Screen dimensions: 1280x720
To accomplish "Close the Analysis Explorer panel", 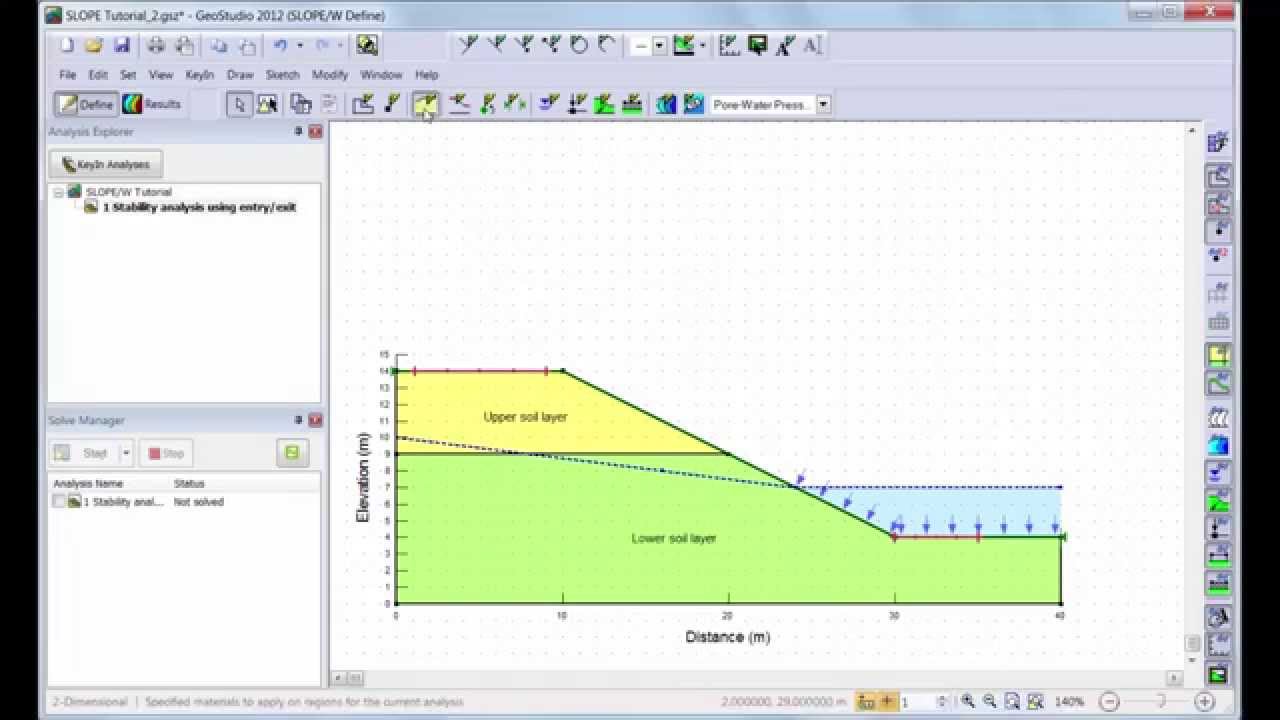I will [315, 132].
